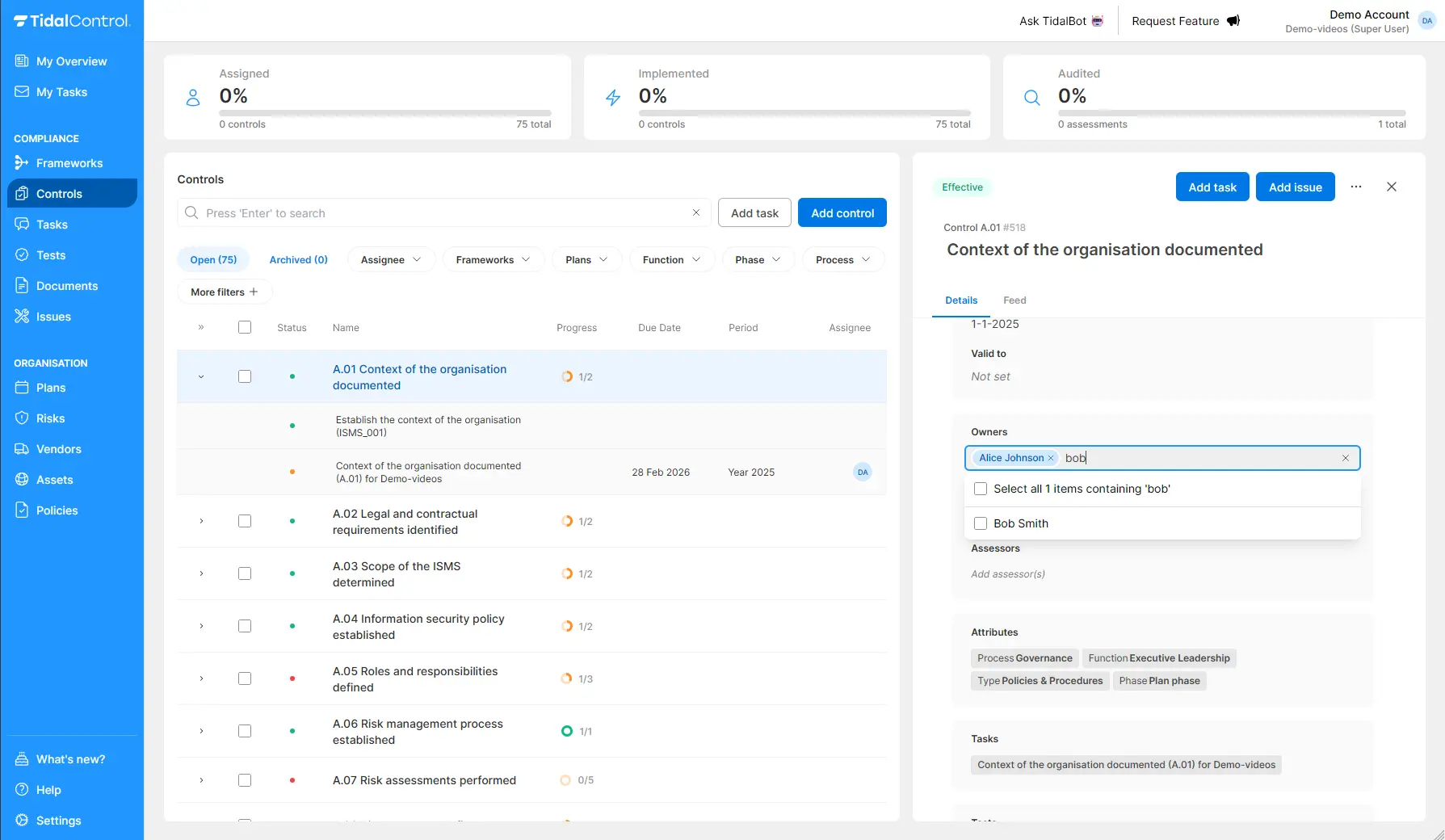Focus the controls search input field

444,213
